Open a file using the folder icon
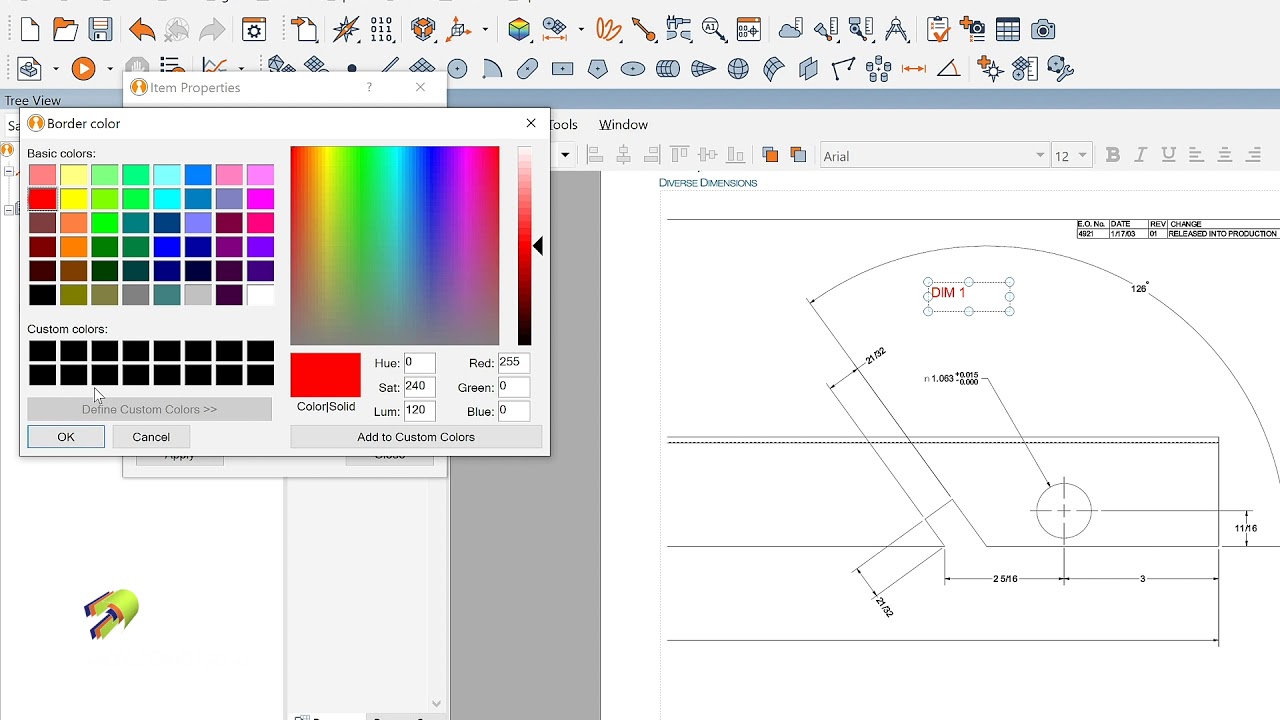 click(x=65, y=30)
